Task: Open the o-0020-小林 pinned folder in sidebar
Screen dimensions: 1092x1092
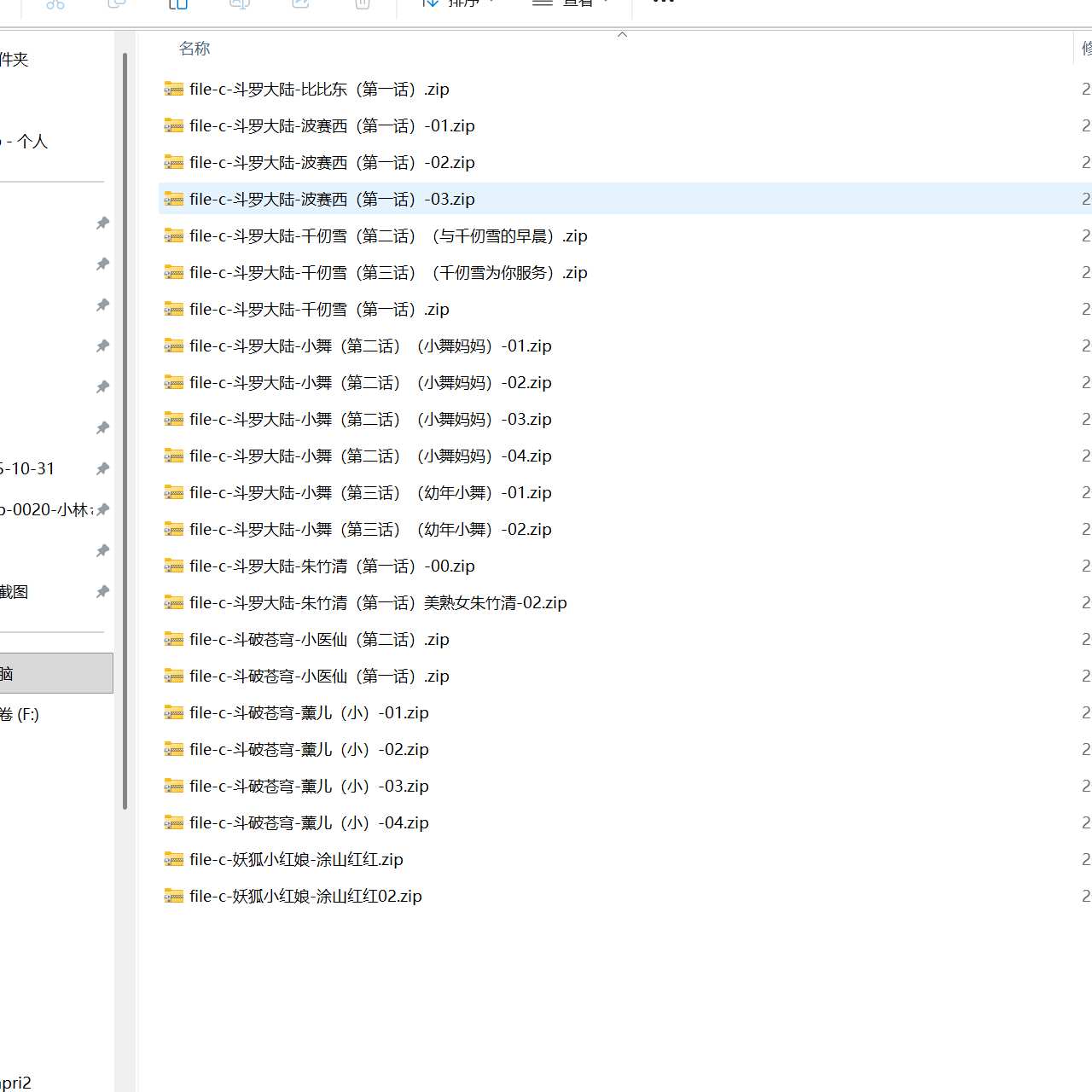Action: pyautogui.click(x=46, y=509)
